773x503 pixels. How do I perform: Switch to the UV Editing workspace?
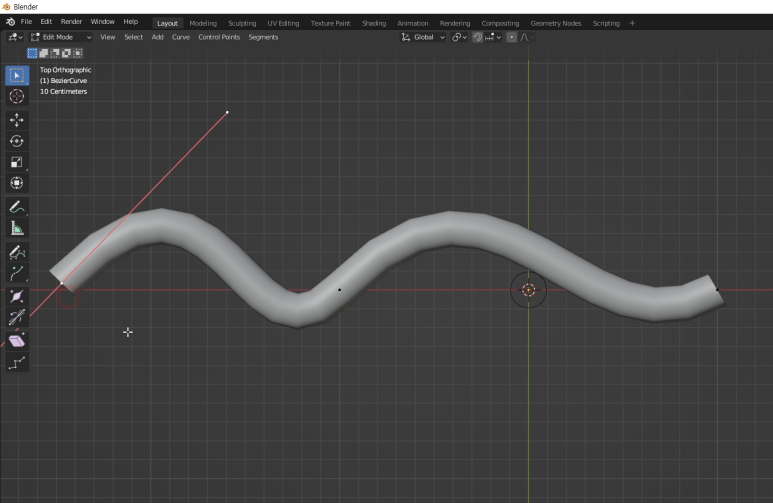tap(283, 23)
